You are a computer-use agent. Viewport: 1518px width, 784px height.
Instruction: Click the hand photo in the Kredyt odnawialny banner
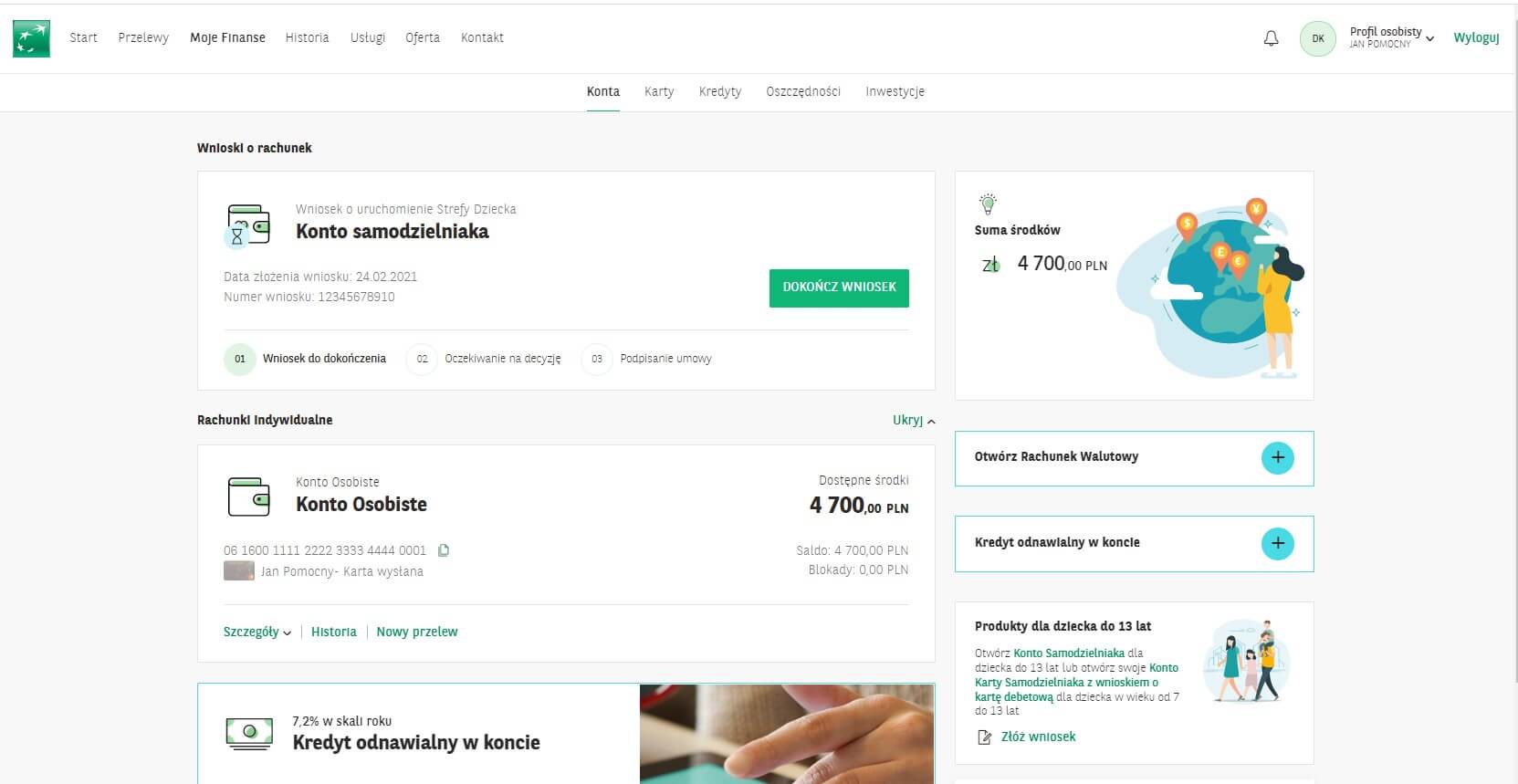(x=787, y=734)
